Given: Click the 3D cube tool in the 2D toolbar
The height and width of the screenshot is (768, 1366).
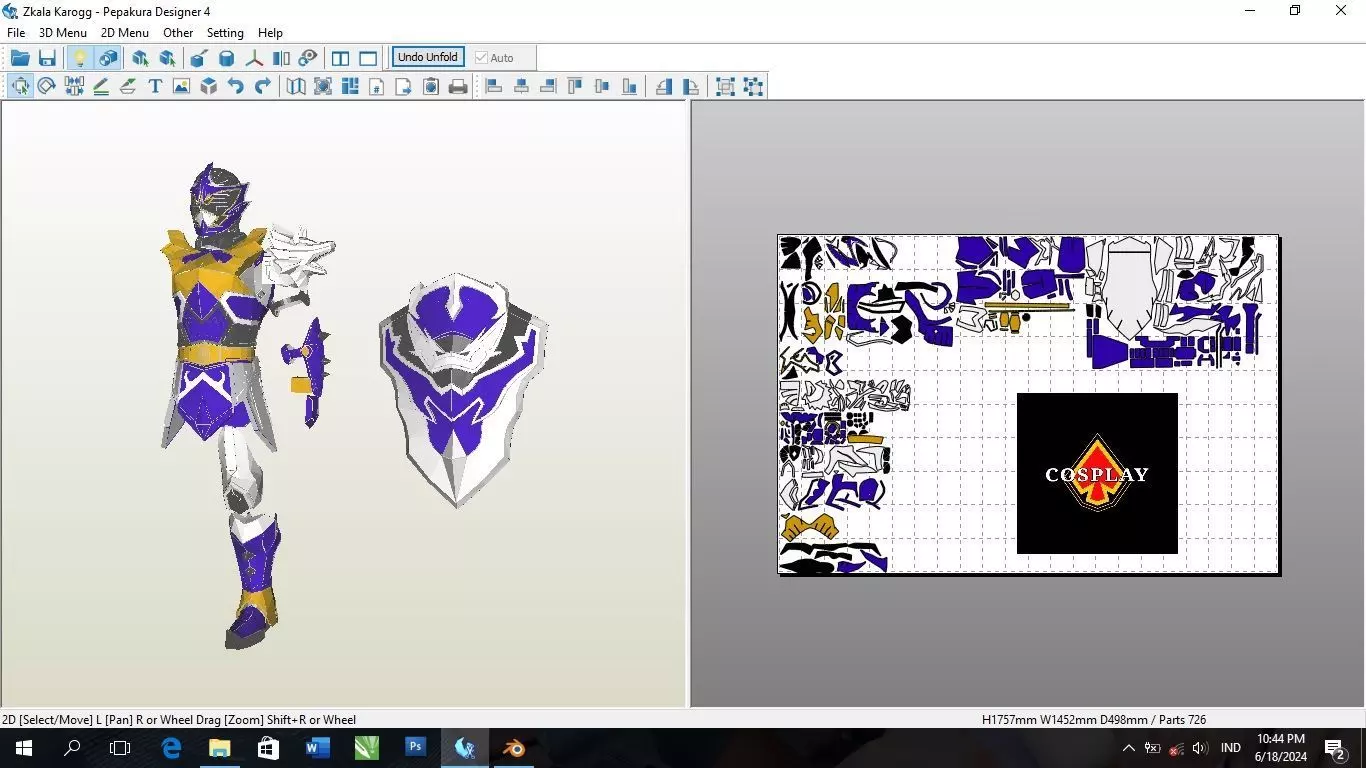Looking at the screenshot, I should 208,86.
